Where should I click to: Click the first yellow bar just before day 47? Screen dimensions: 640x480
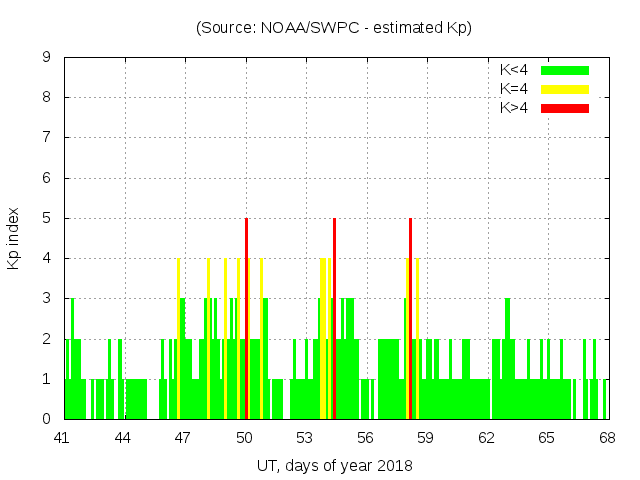(x=178, y=340)
